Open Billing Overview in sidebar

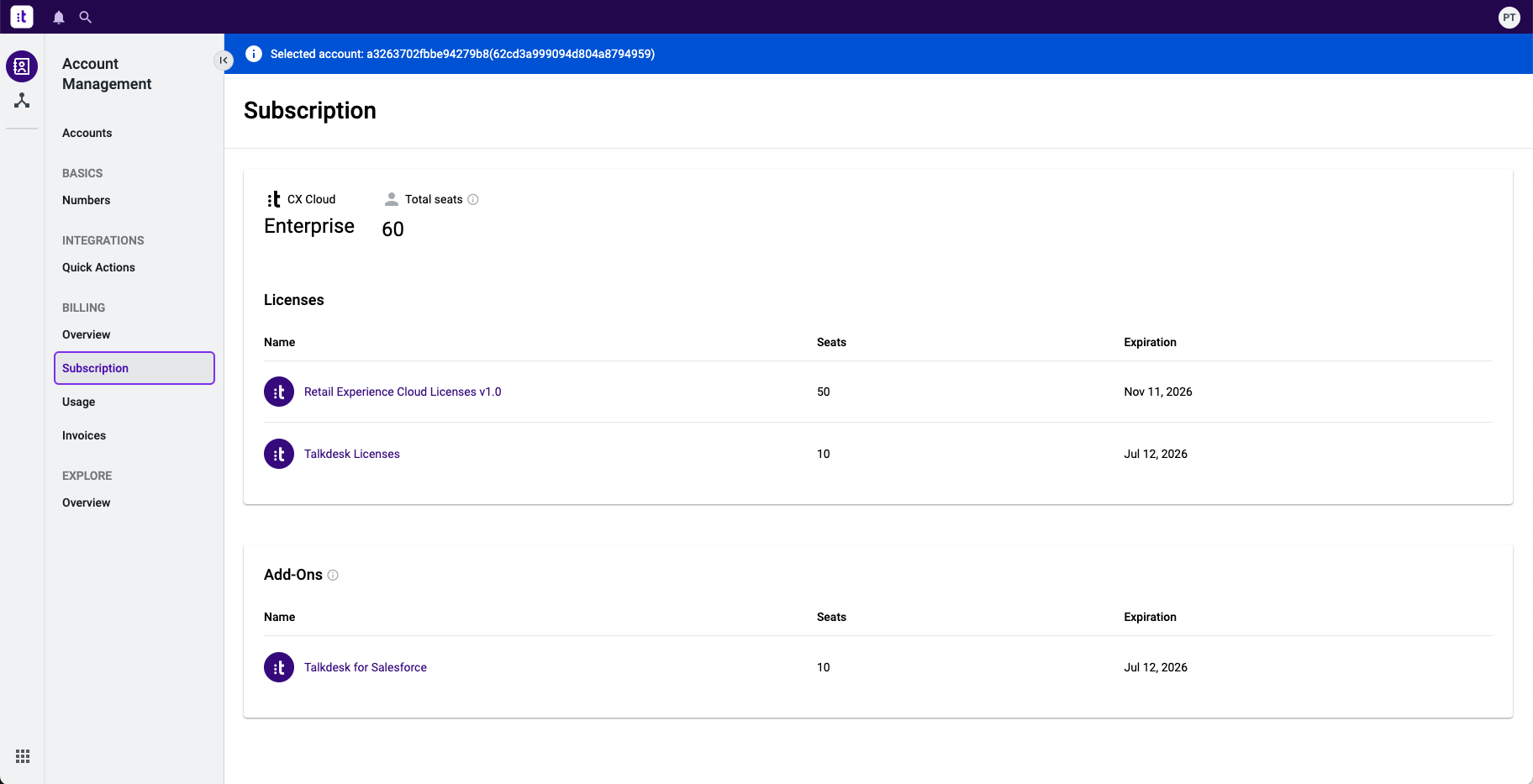[86, 334]
